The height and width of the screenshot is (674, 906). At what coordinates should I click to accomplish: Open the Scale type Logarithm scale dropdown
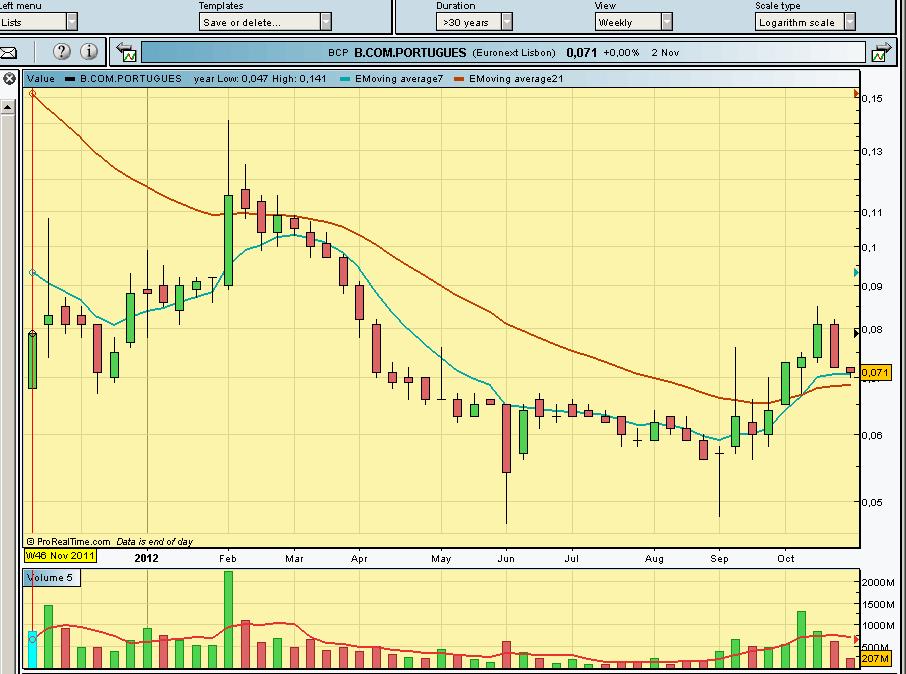coord(805,23)
